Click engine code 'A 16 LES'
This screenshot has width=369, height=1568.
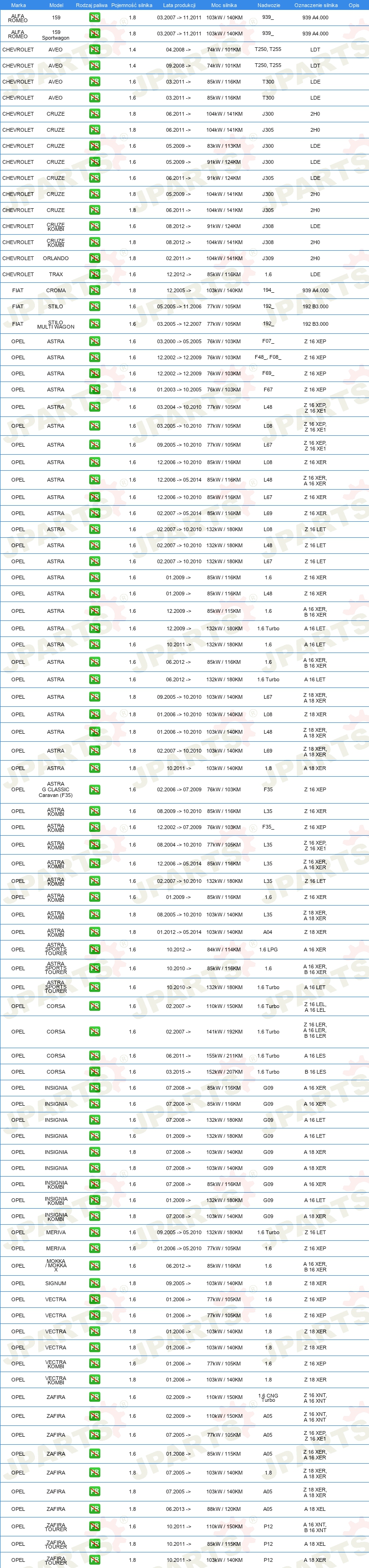(x=315, y=1055)
